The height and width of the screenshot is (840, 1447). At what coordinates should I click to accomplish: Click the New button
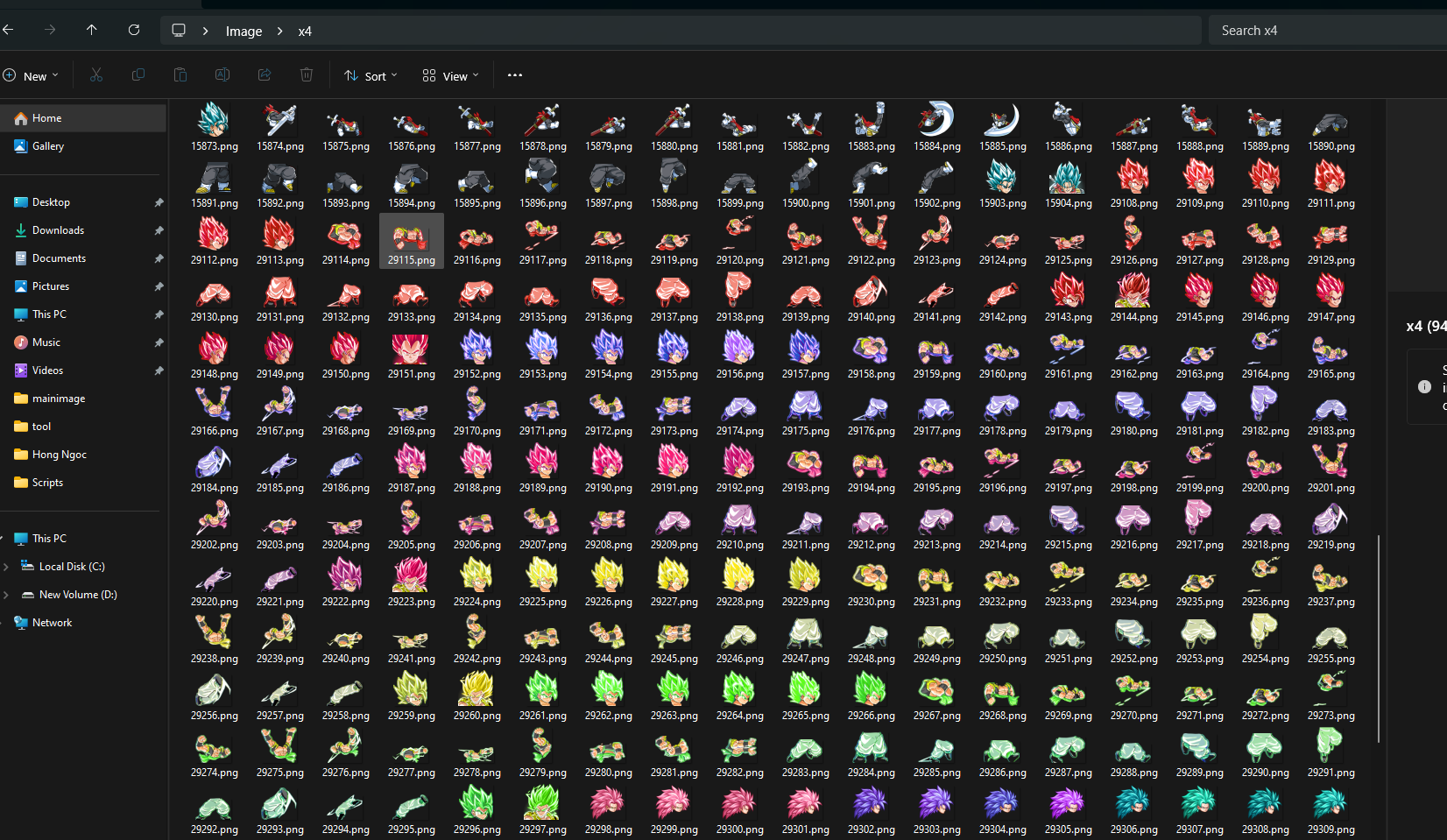(x=31, y=76)
